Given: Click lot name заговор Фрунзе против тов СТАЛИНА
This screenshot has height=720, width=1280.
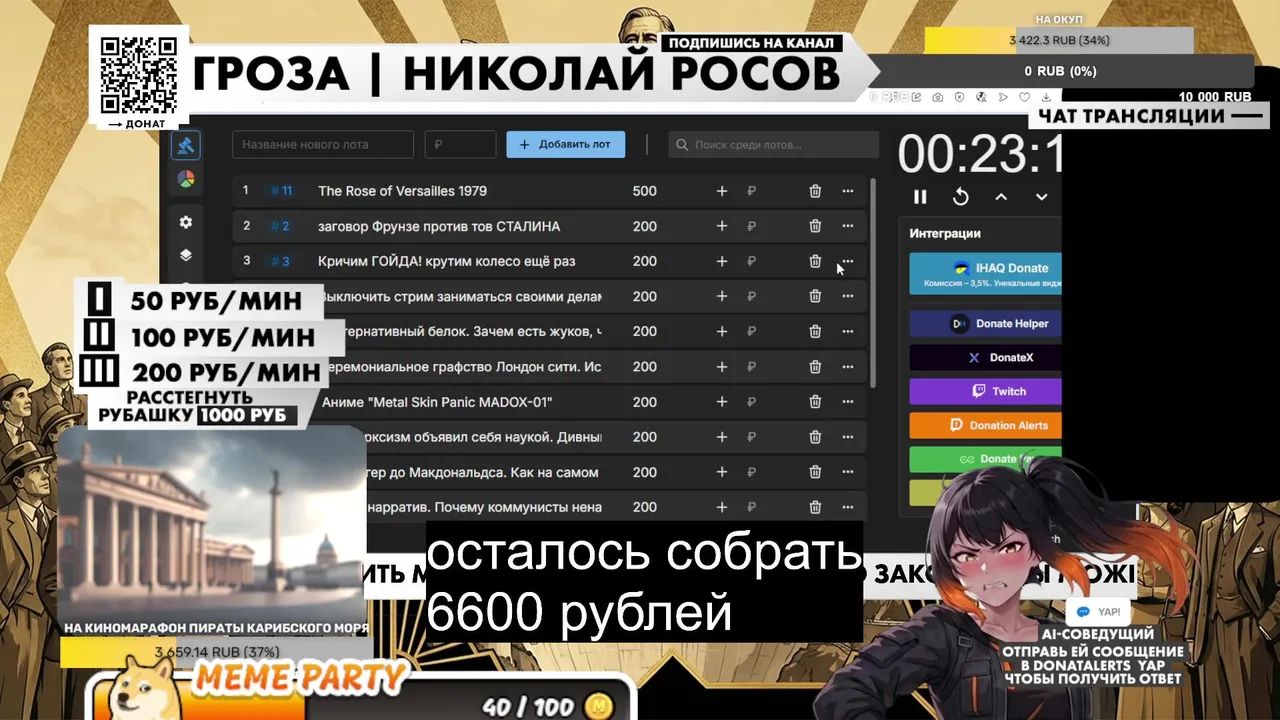Looking at the screenshot, I should click(x=439, y=226).
